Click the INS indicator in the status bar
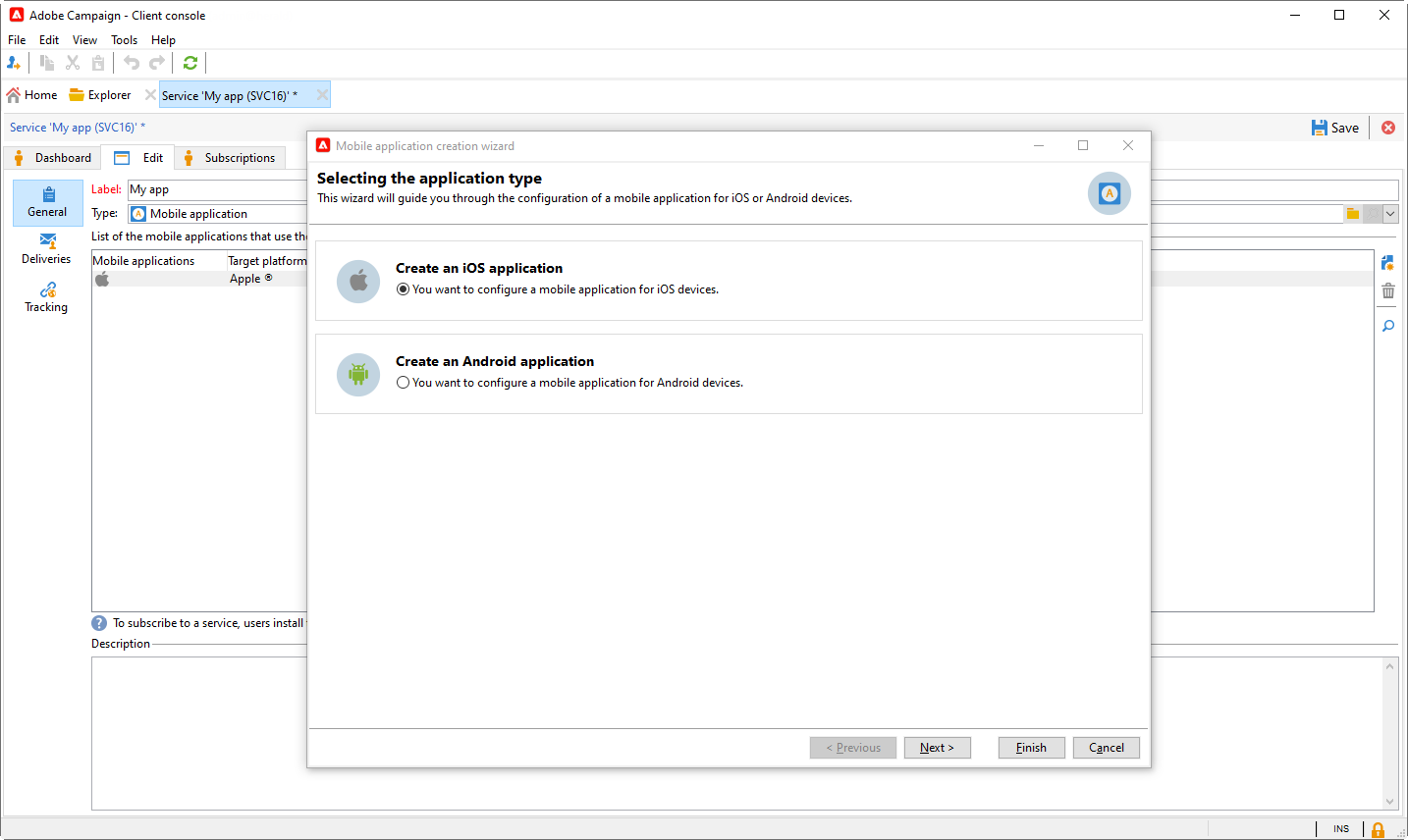Image resolution: width=1408 pixels, height=840 pixels. point(1341,829)
